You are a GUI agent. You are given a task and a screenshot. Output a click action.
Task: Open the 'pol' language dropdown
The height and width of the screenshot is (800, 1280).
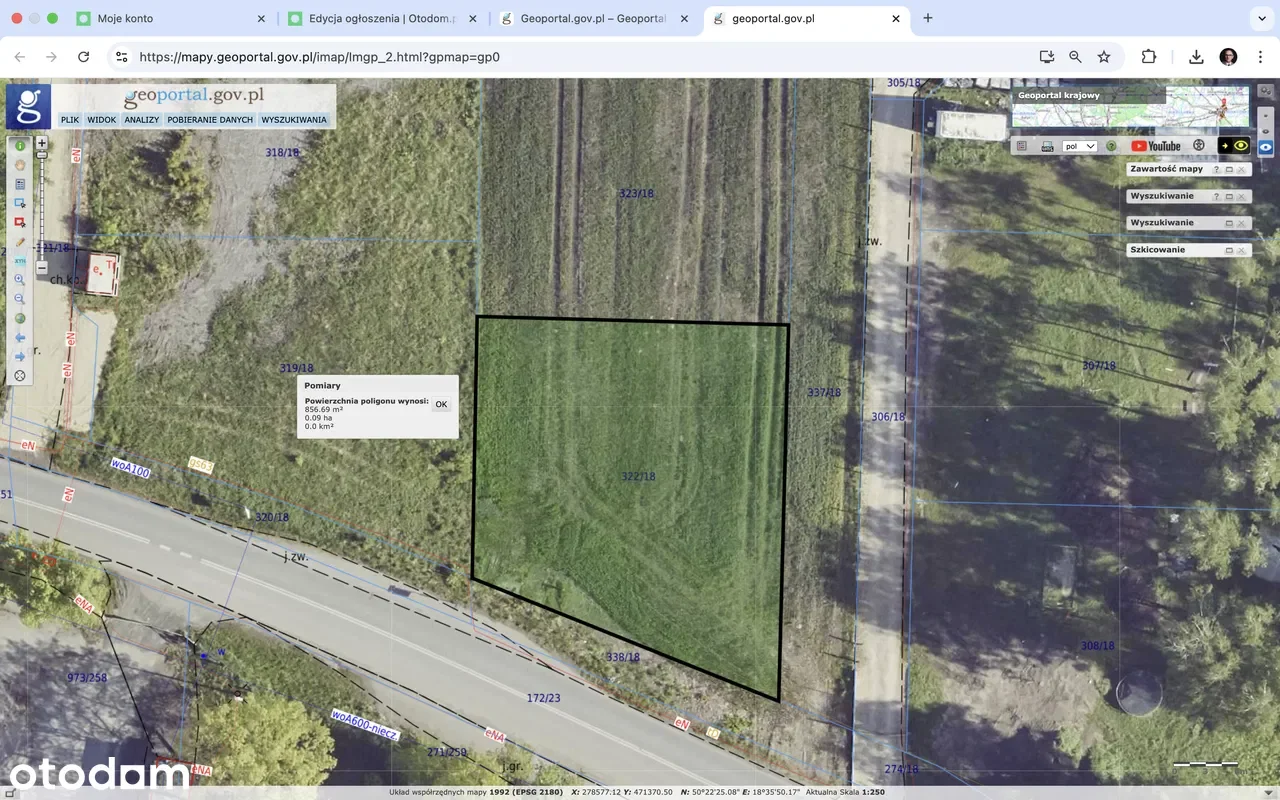click(x=1080, y=146)
